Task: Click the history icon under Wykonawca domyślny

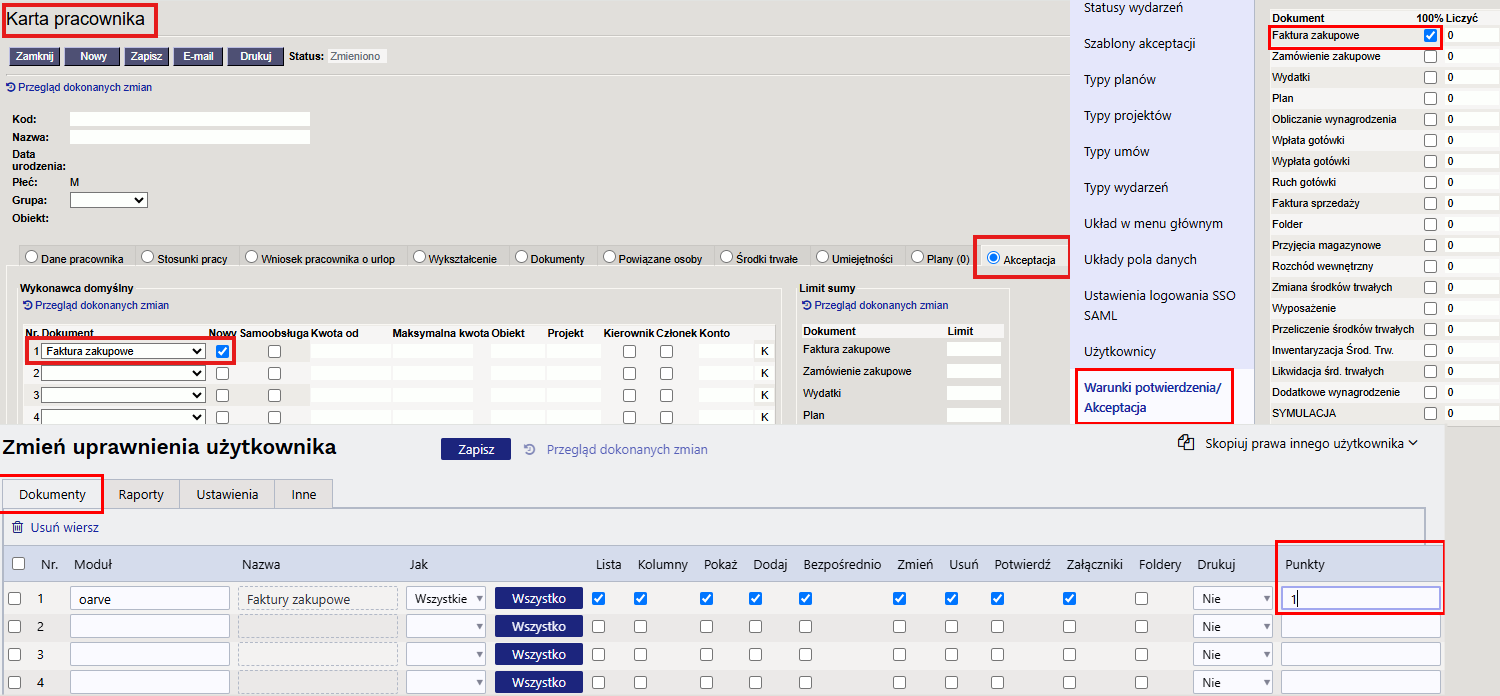Action: point(27,305)
